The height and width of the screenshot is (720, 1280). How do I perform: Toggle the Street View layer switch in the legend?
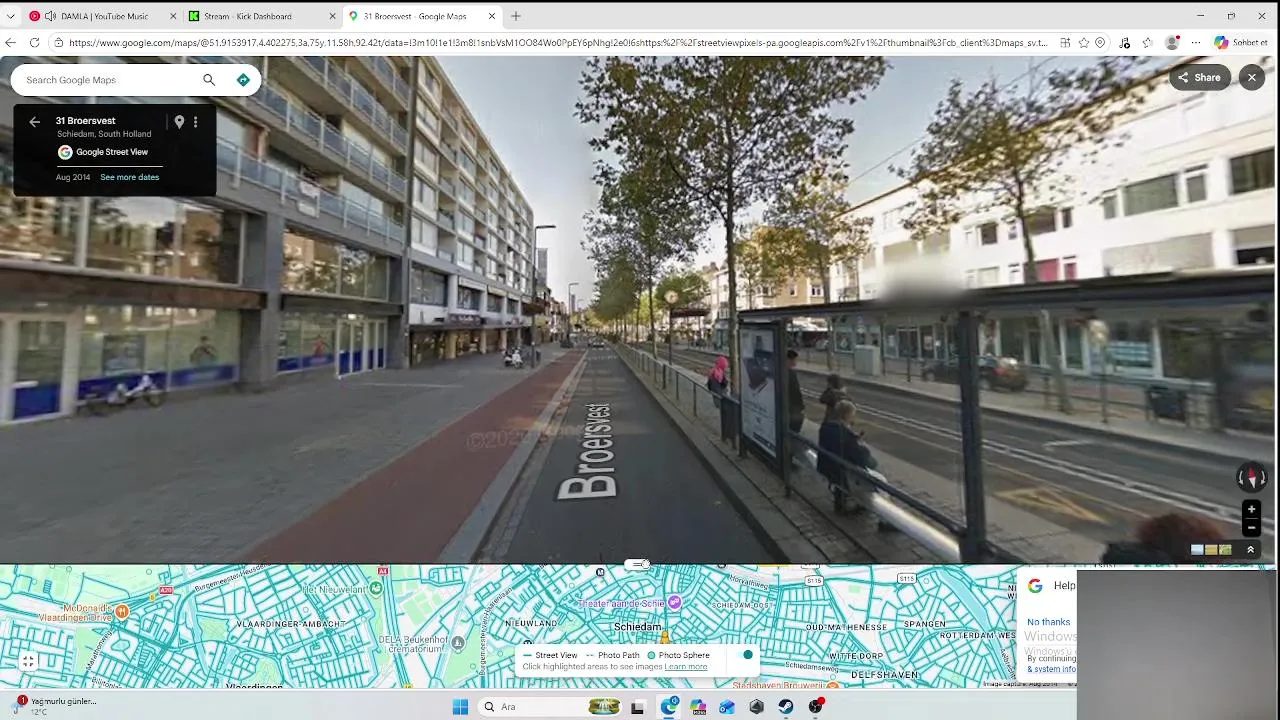pyautogui.click(x=745, y=655)
